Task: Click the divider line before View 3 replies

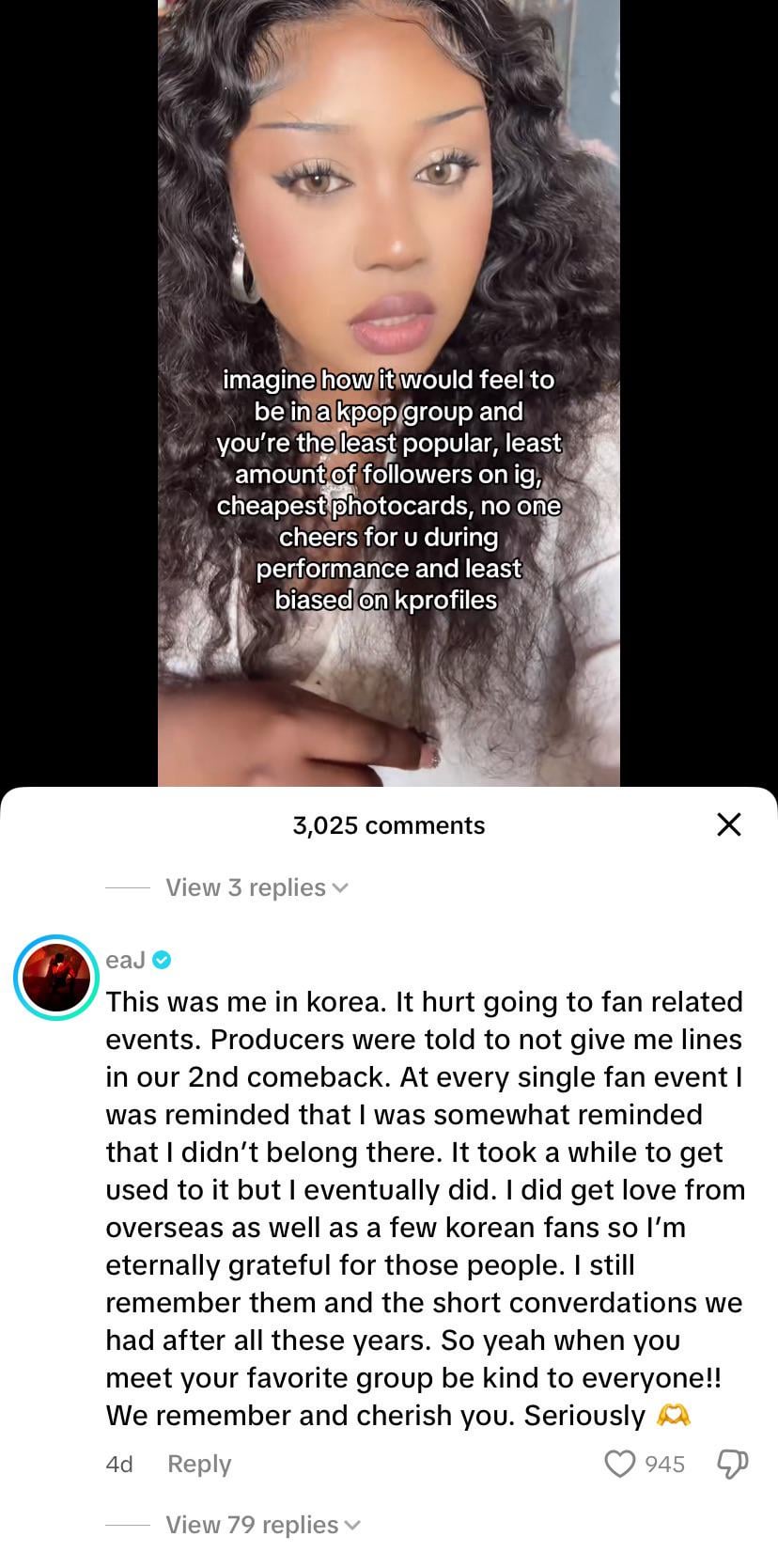Action: [x=127, y=887]
